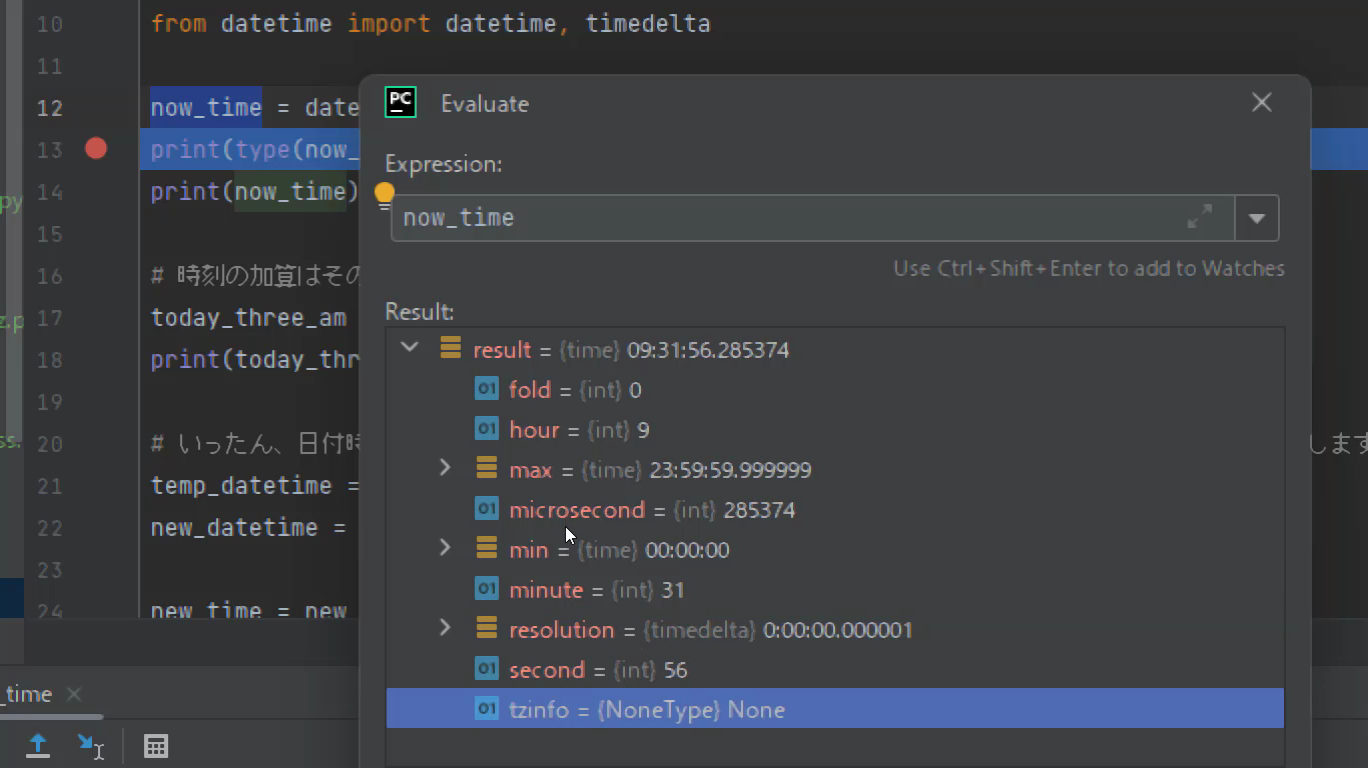The image size is (1368, 768).
Task: Close the Evaluate dialog
Action: coord(1261,103)
